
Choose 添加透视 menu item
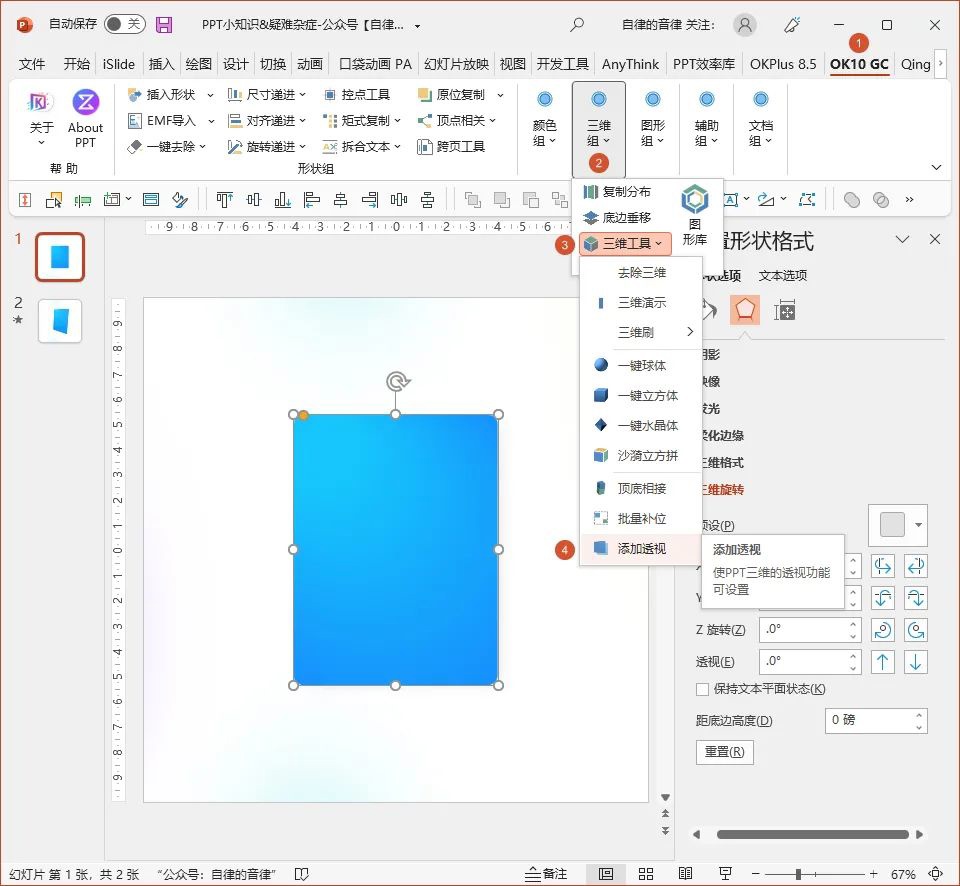point(640,548)
